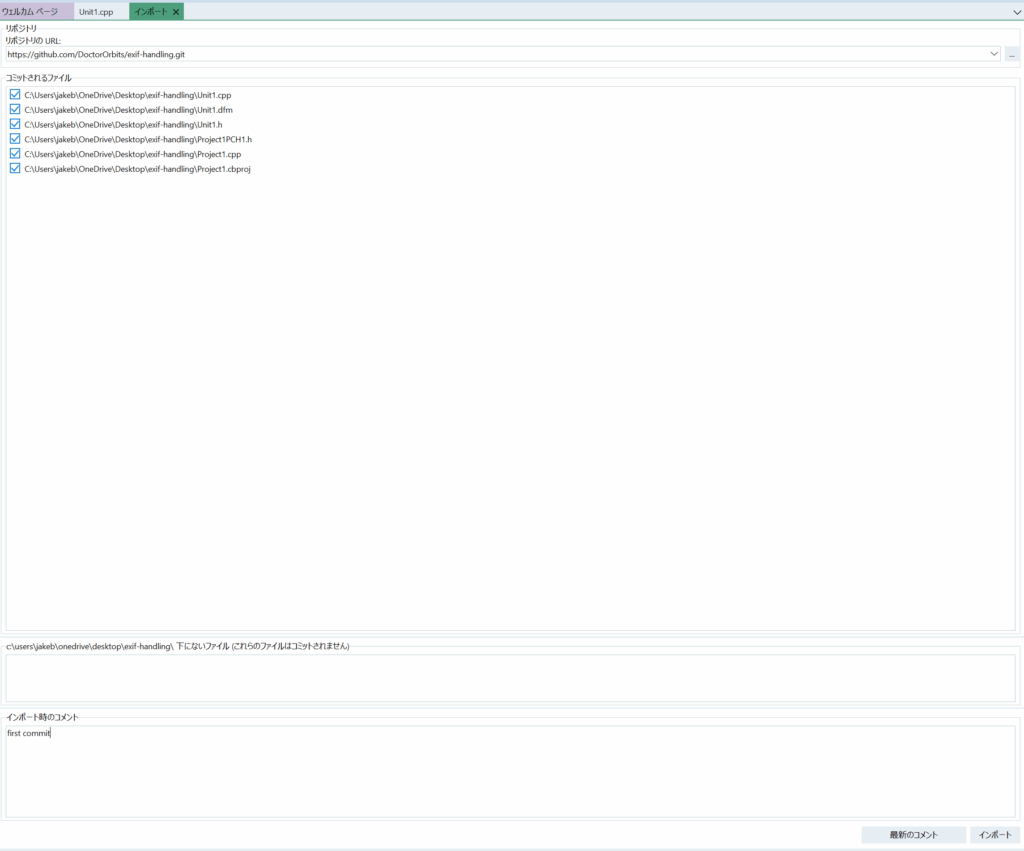Uncheck the Unit1.h file checkbox

[15, 125]
